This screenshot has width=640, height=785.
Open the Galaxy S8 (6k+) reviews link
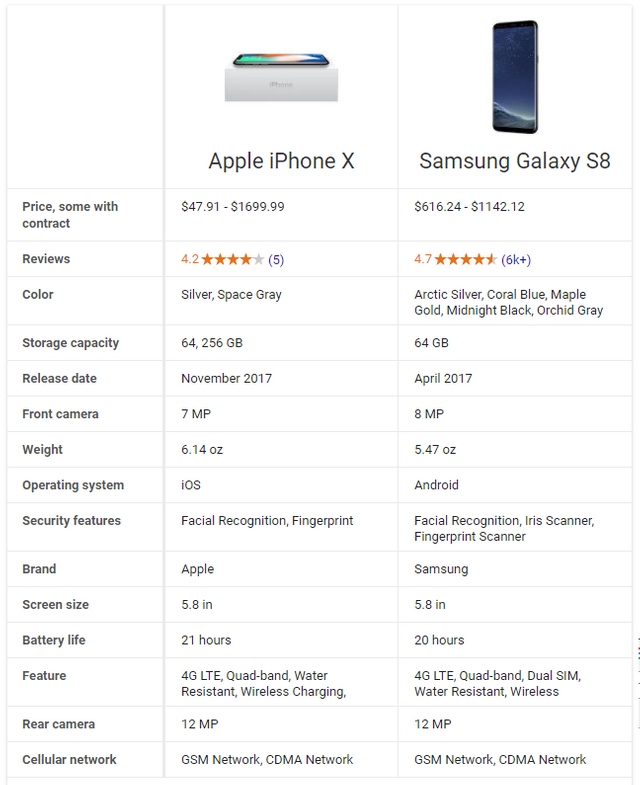coord(516,259)
